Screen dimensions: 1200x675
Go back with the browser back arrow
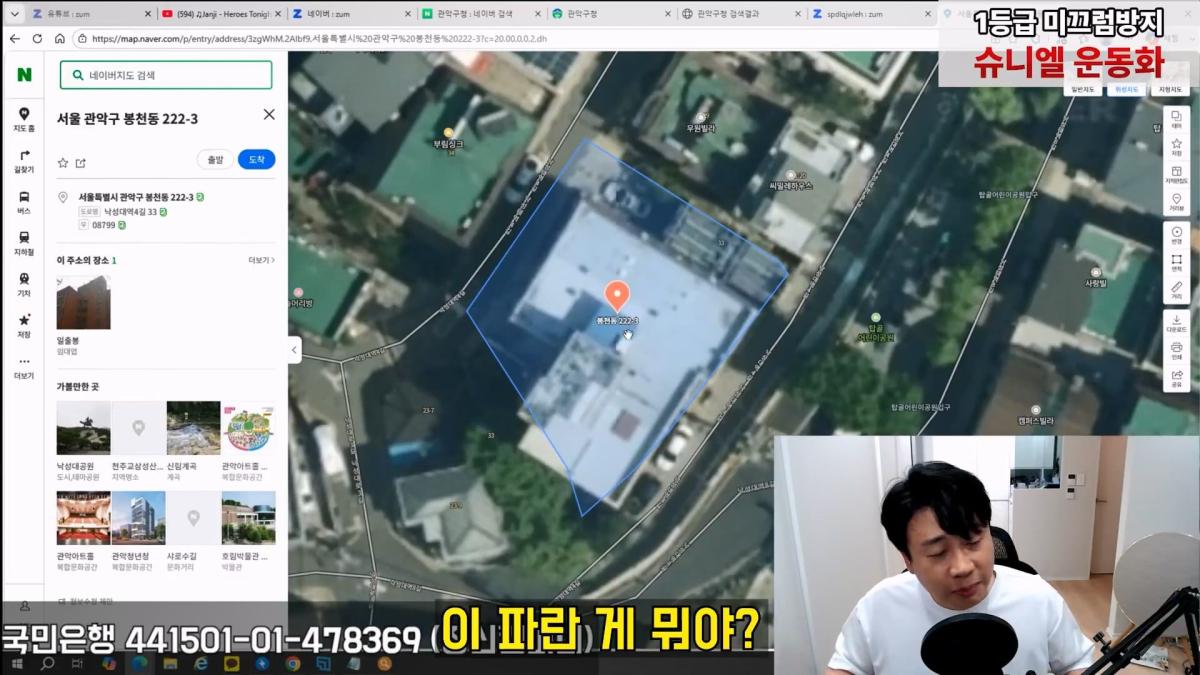[14, 38]
